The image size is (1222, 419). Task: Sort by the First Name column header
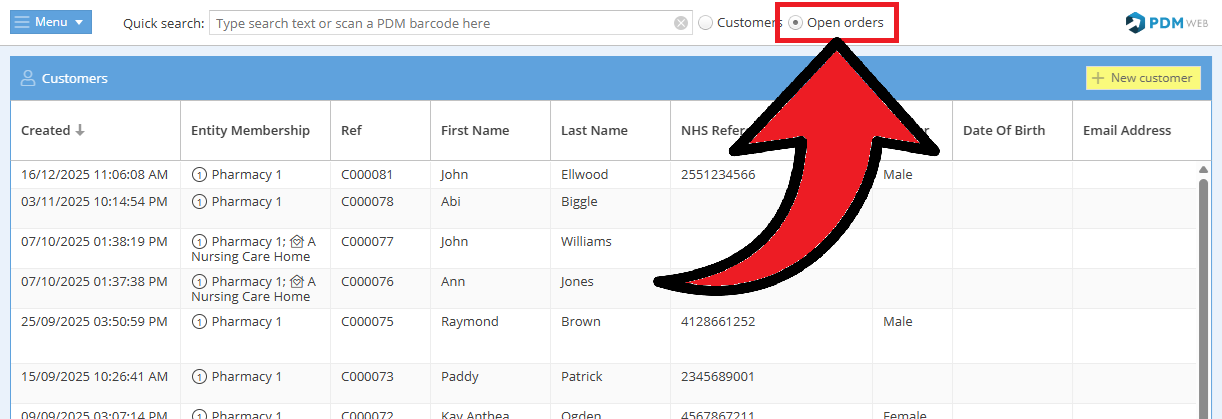tap(475, 130)
